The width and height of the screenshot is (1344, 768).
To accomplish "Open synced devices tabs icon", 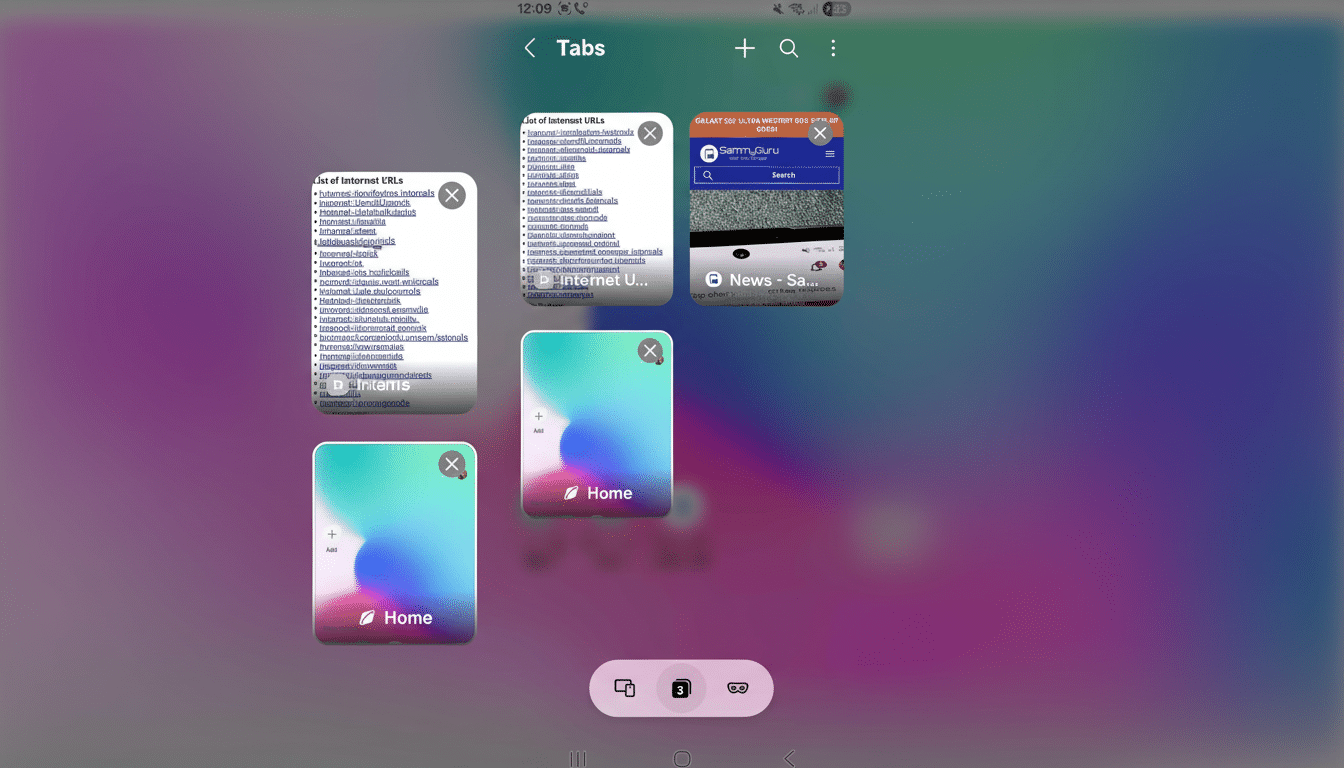I will point(625,688).
